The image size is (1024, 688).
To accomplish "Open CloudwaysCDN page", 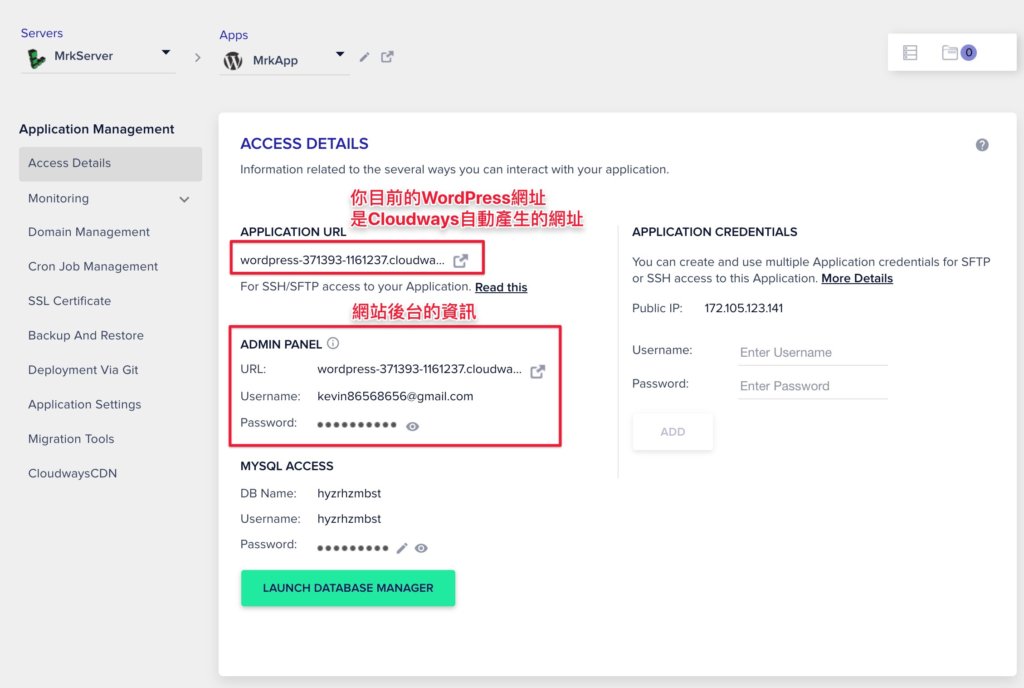I will [x=72, y=473].
